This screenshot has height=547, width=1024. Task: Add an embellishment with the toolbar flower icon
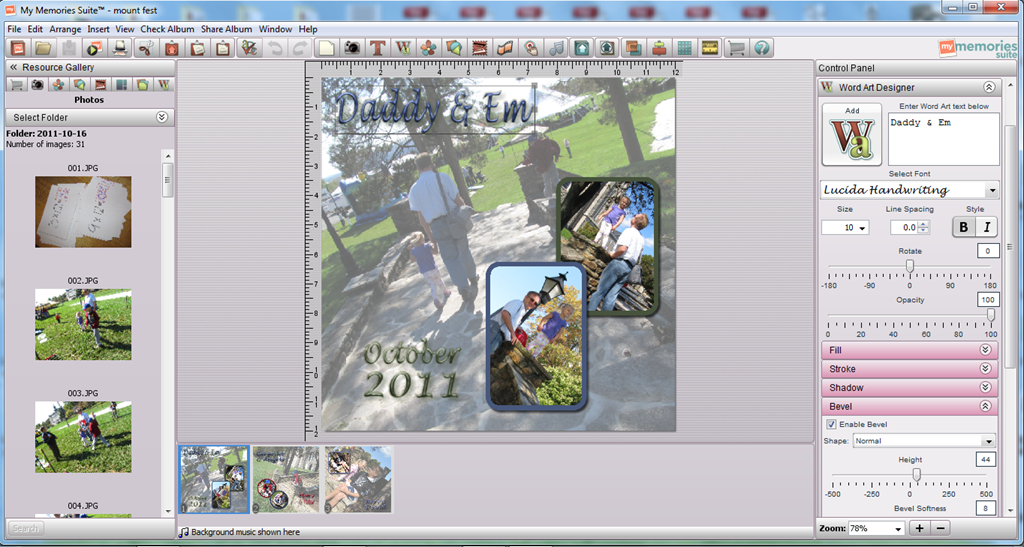coord(428,48)
